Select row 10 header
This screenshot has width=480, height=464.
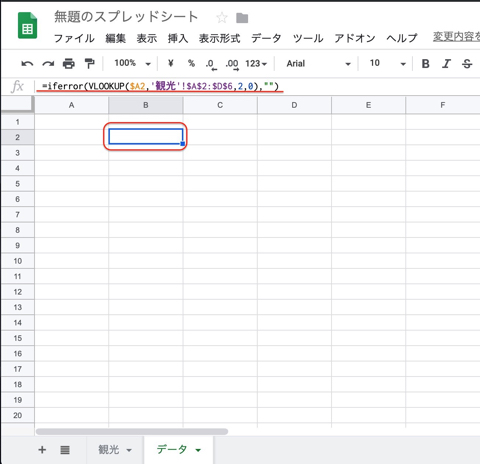point(17,261)
